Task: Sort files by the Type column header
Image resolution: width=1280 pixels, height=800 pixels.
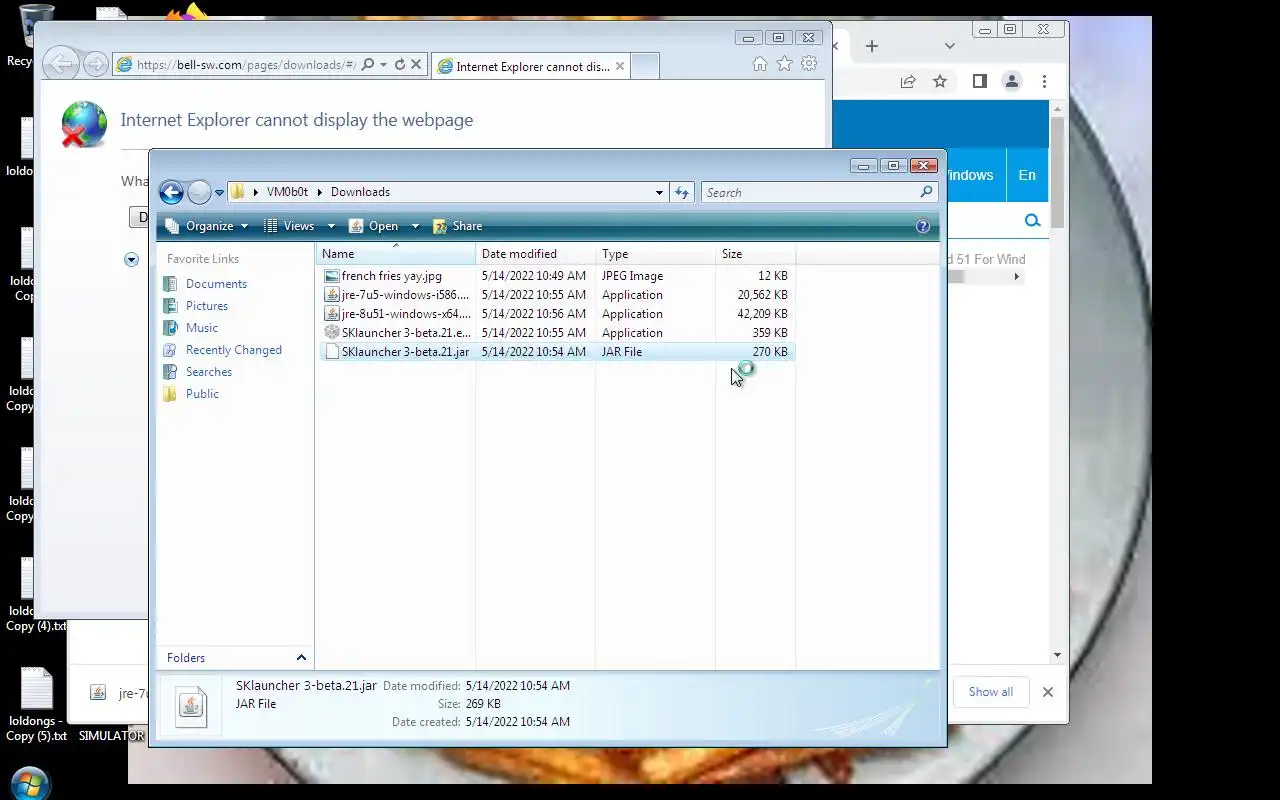Action: [x=655, y=254]
